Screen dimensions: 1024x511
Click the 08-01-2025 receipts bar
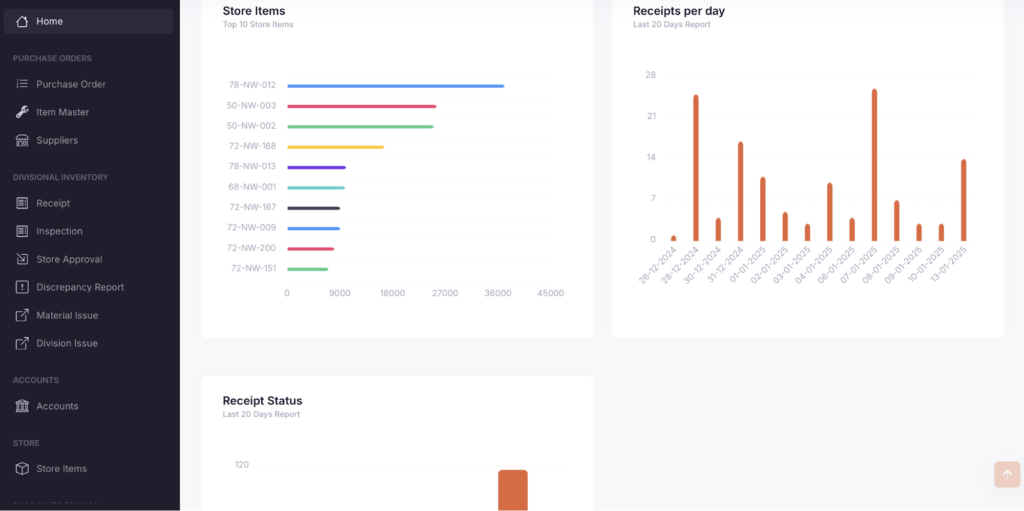pos(897,221)
